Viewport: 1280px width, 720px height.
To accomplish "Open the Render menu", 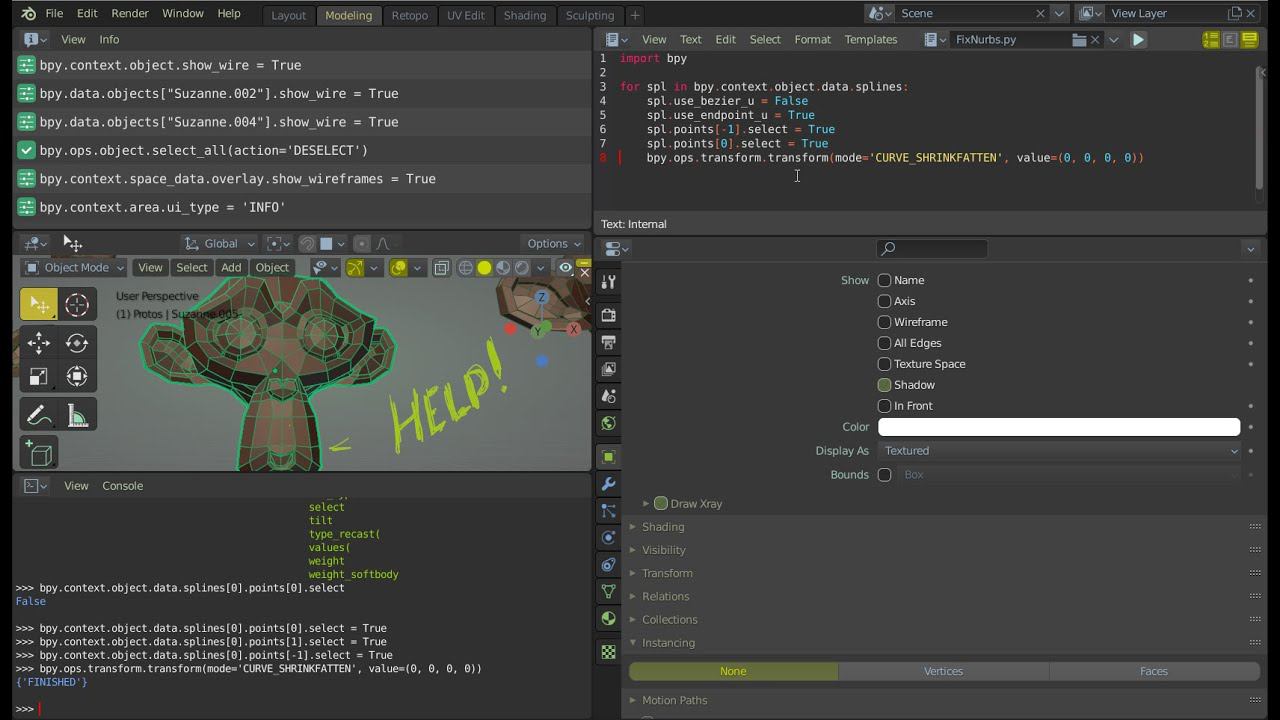I will tap(130, 14).
